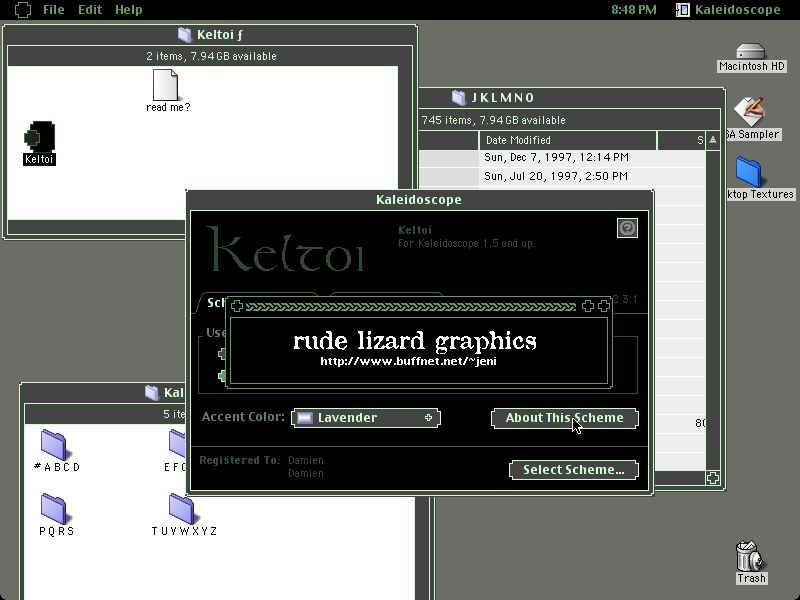Click the folder icon in JKLMNO title bar
800x600 pixels.
coord(459,97)
